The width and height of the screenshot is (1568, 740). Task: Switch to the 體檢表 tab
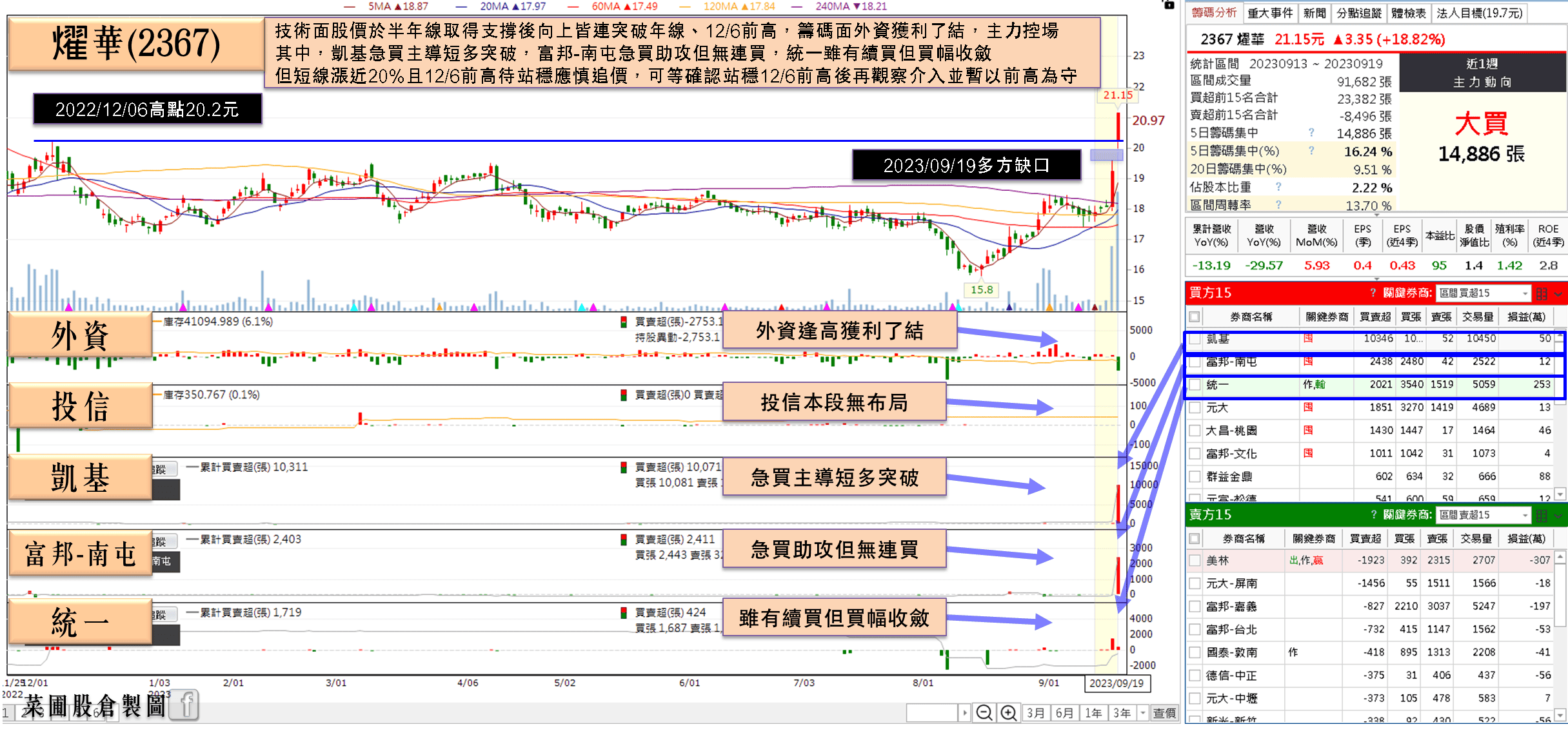(1409, 13)
